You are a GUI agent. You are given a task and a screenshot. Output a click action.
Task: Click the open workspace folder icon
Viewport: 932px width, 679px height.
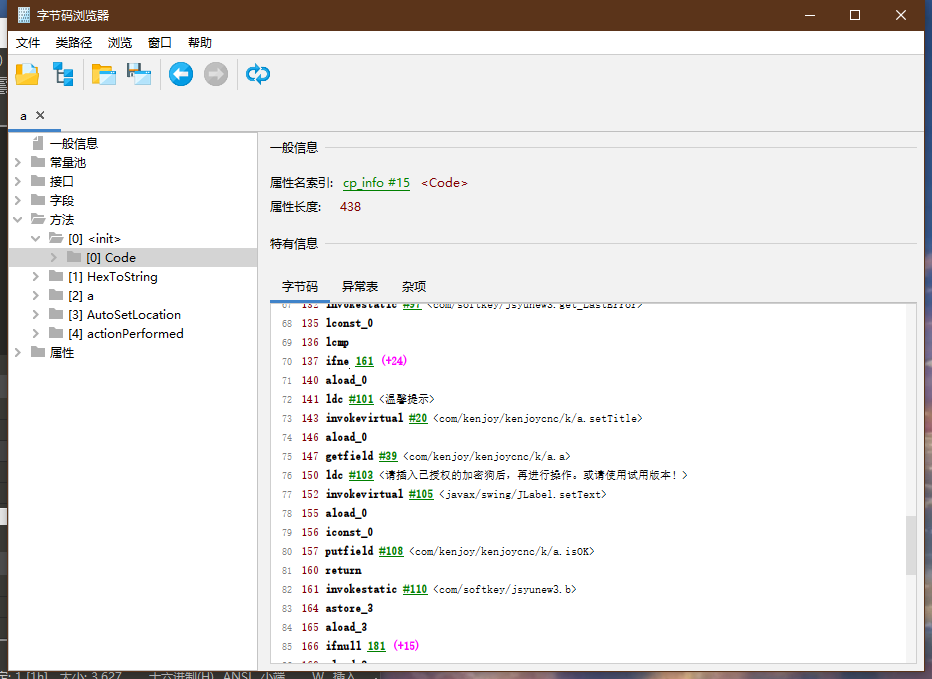[x=103, y=74]
